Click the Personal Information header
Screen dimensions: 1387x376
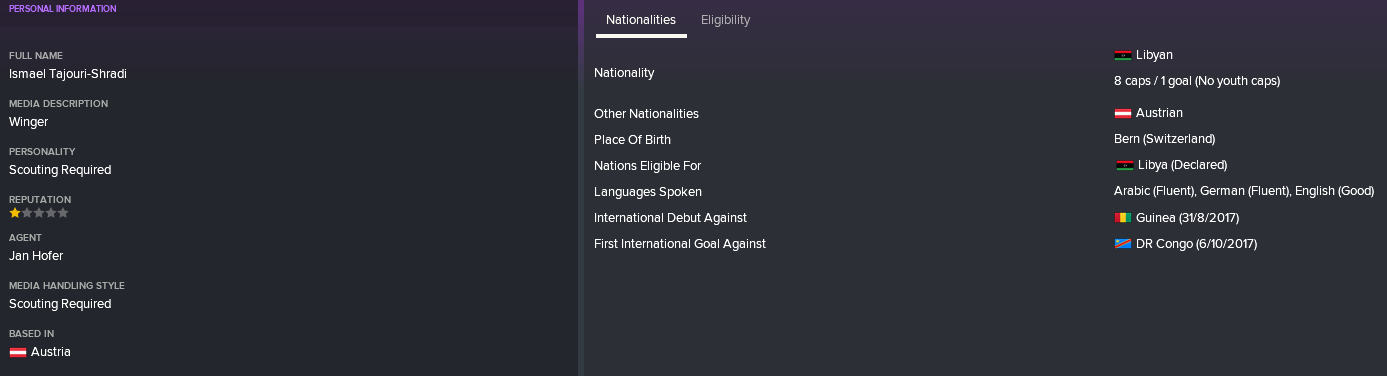click(x=62, y=8)
